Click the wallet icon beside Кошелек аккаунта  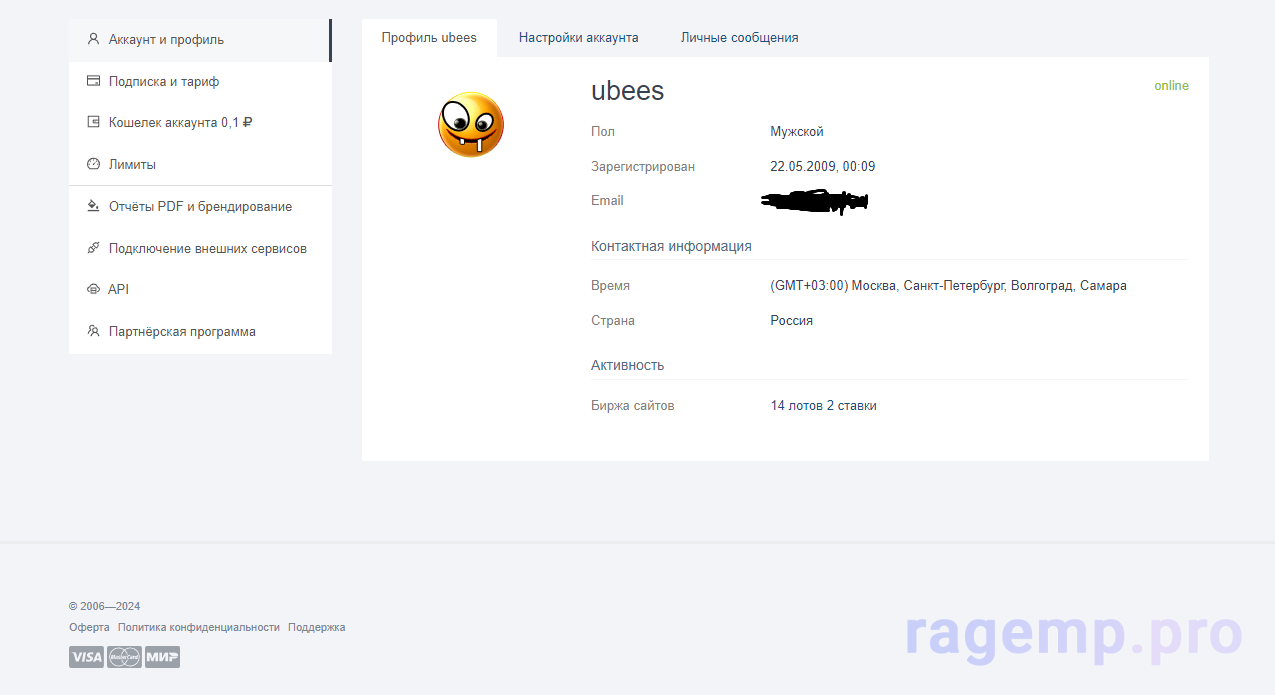(x=93, y=122)
